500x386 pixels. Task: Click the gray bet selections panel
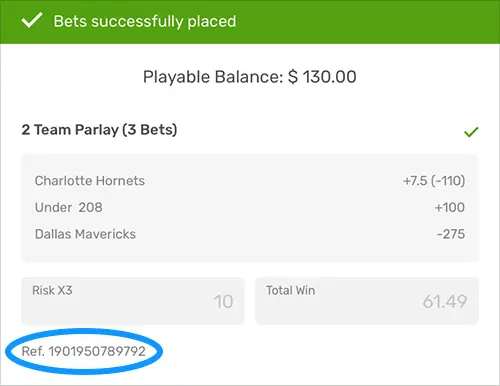click(250, 208)
